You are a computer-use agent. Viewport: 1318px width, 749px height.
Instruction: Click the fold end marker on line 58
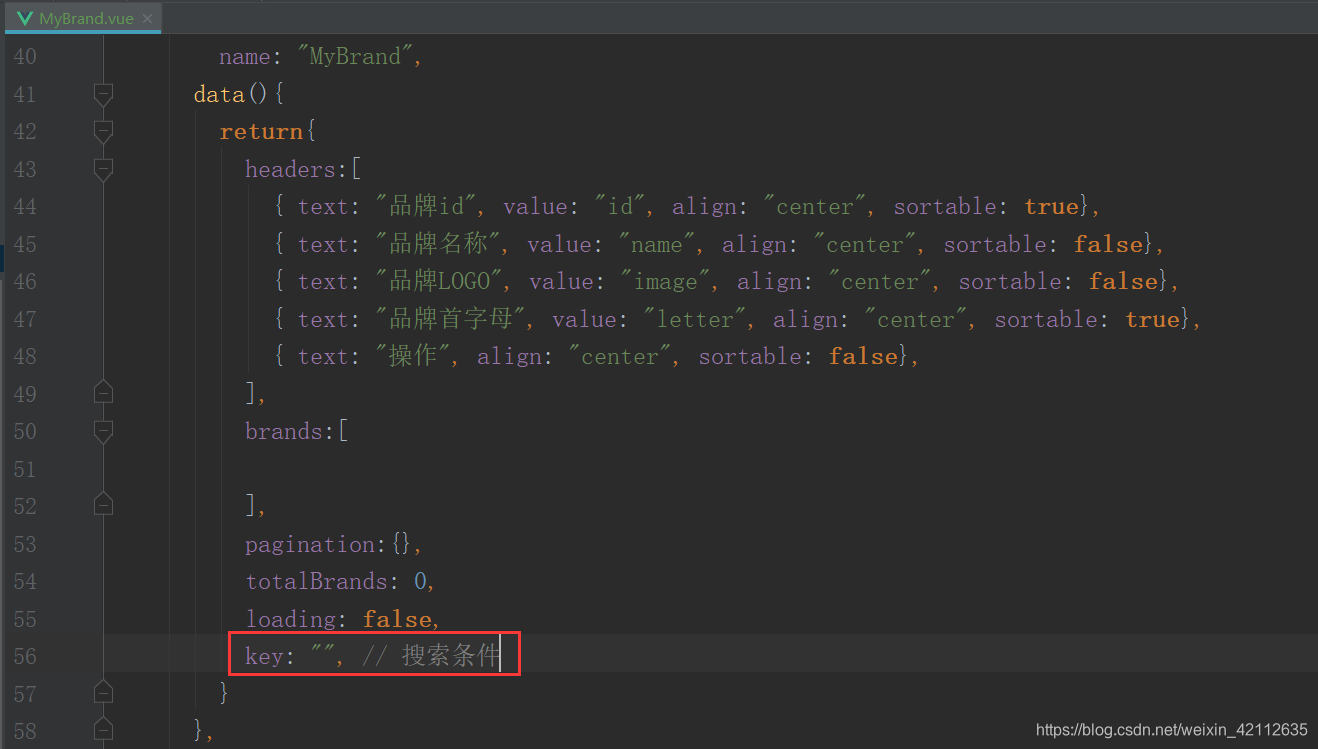point(103,730)
